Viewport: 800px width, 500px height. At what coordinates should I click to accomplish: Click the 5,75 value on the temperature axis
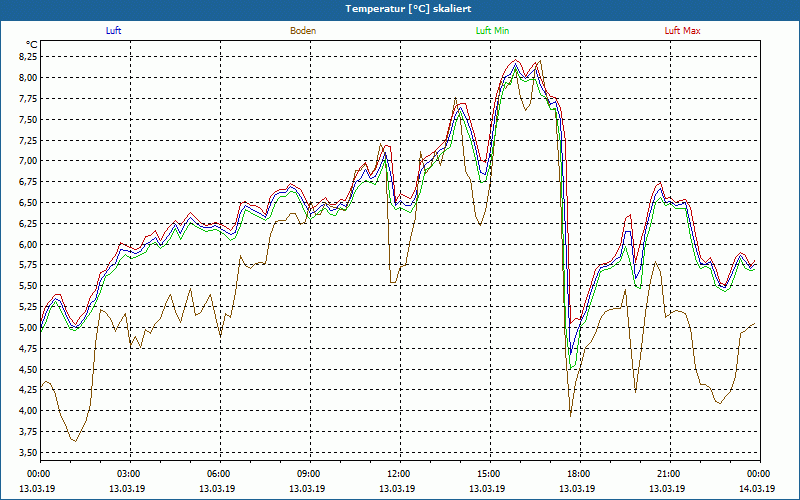pyautogui.click(x=28, y=265)
